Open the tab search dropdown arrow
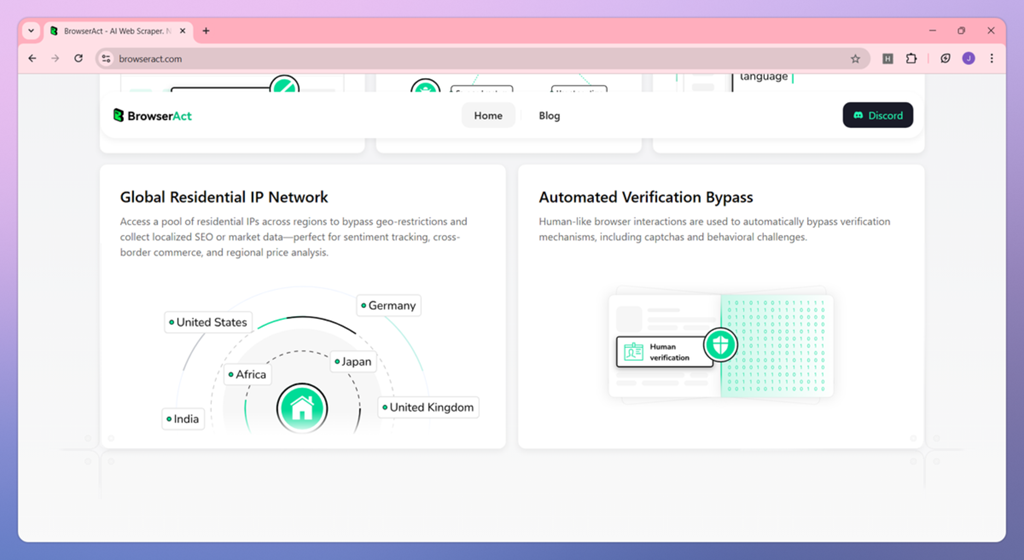1024x560 pixels. click(x=31, y=31)
